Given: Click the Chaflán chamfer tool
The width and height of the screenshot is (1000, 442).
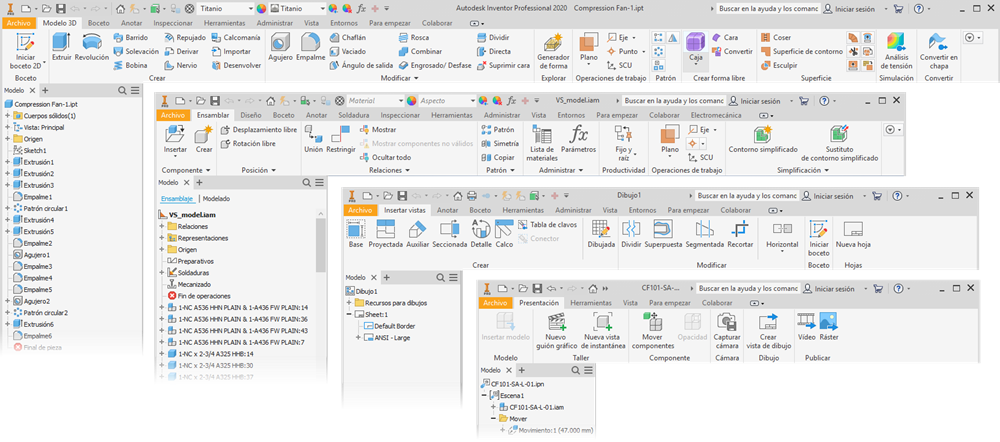Looking at the screenshot, I should [x=348, y=38].
